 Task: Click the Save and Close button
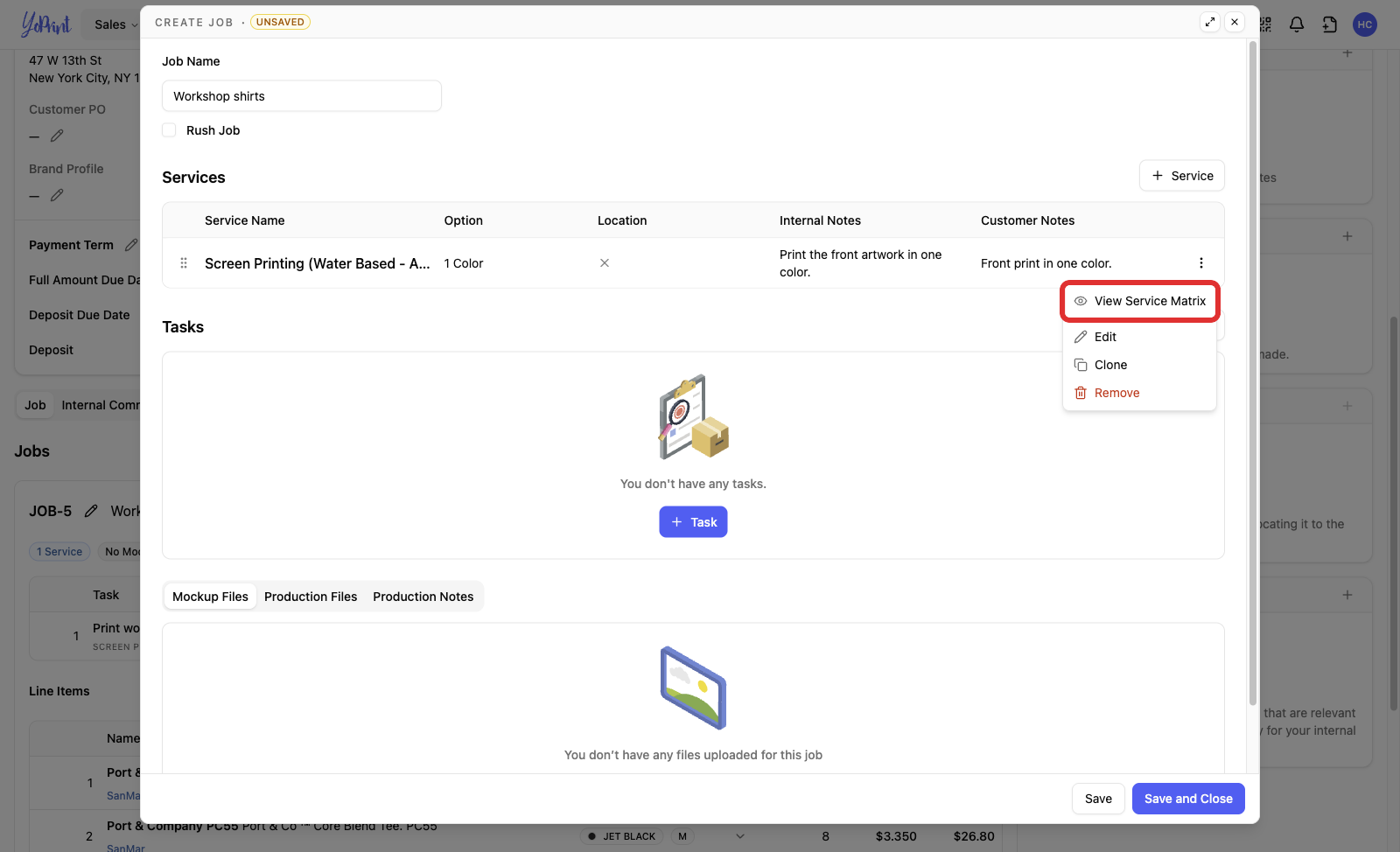point(1188,799)
